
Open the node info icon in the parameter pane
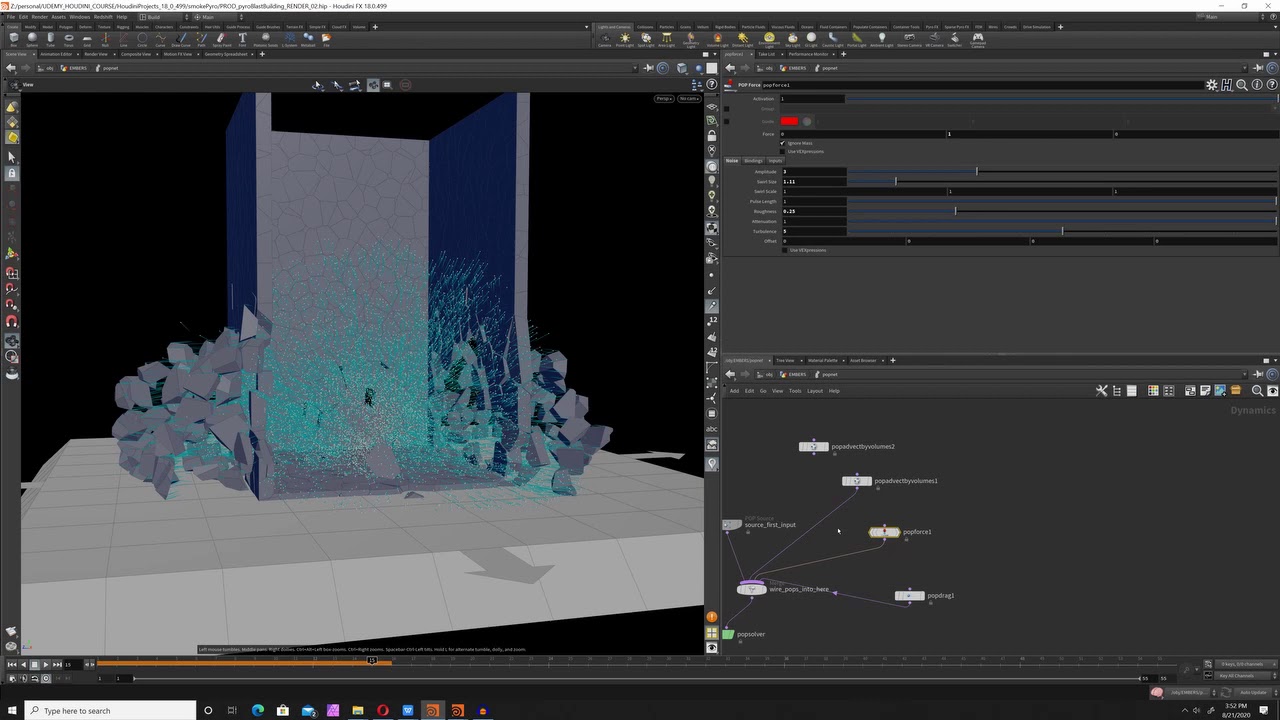point(1257,85)
